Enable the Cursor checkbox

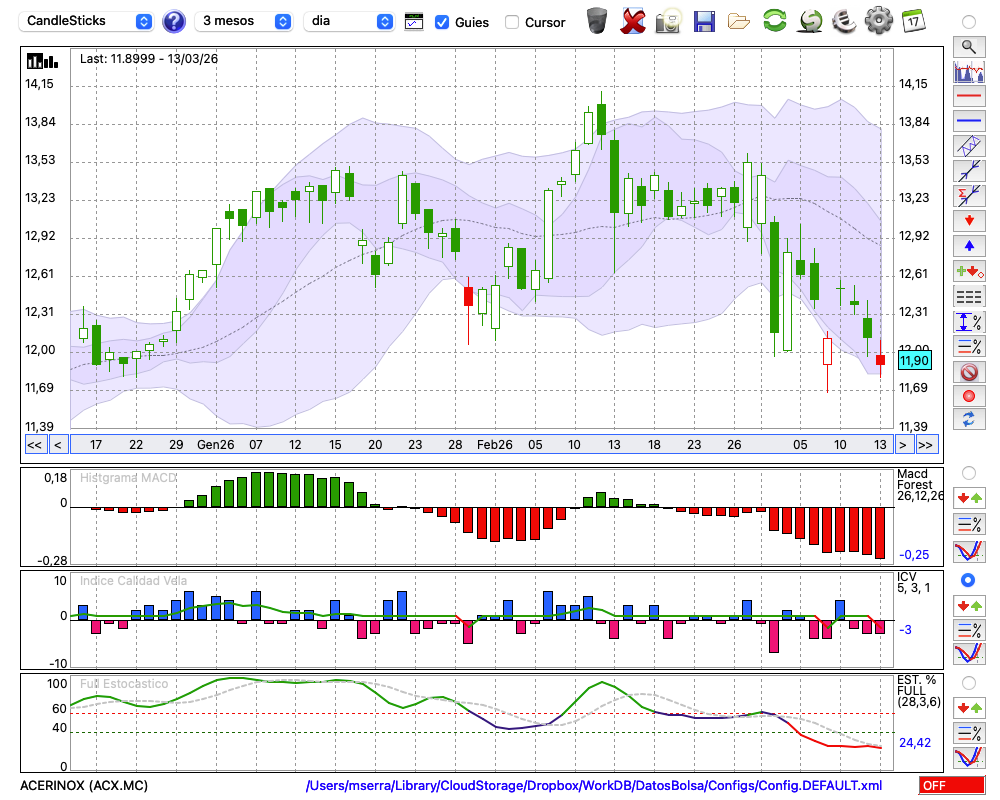pos(512,22)
